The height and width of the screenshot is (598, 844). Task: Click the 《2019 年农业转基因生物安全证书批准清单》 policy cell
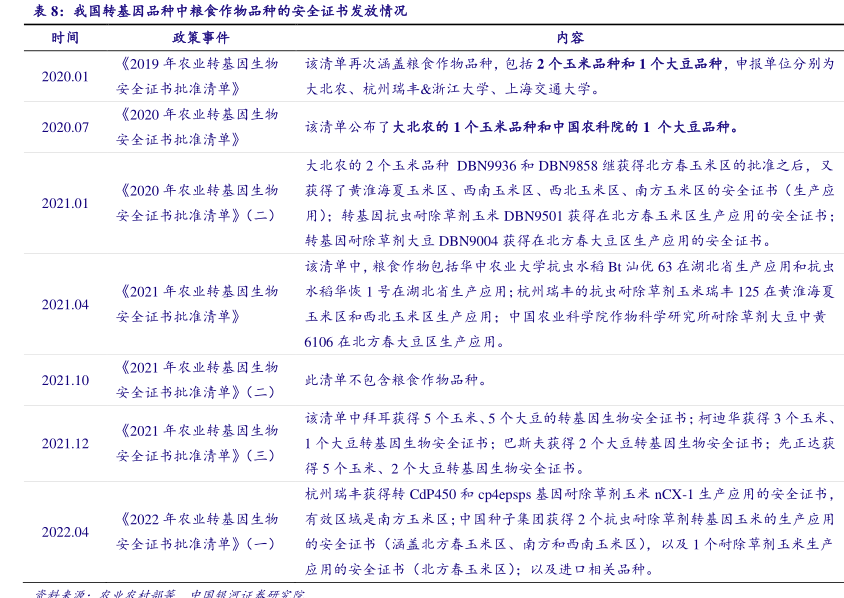[x=198, y=76]
